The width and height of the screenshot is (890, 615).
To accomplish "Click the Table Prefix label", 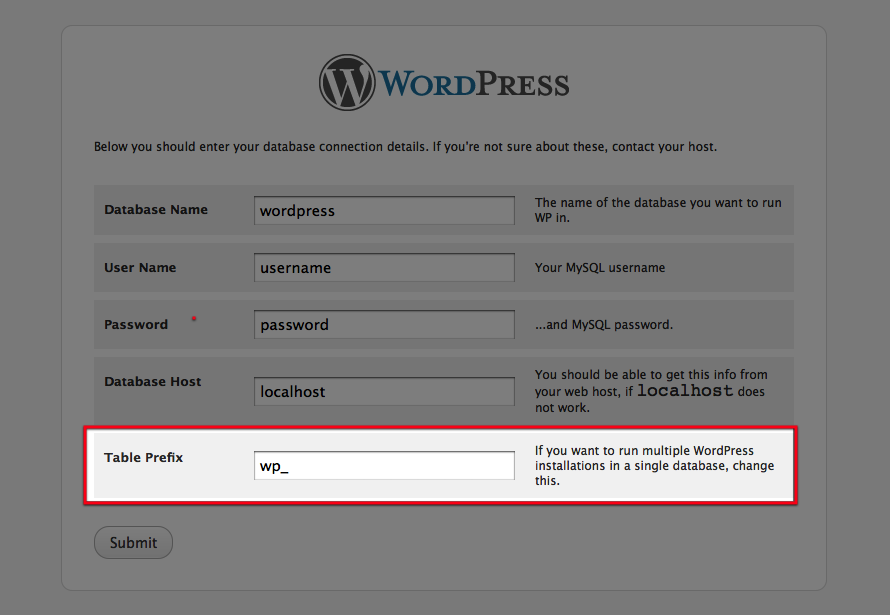I will tap(144, 457).
